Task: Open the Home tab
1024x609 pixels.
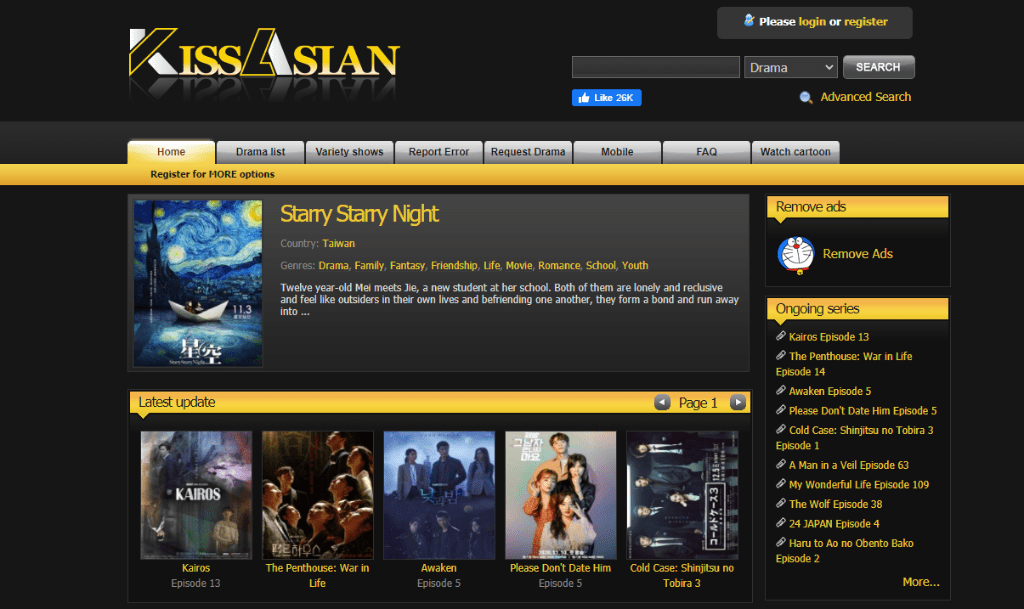Action: (171, 152)
